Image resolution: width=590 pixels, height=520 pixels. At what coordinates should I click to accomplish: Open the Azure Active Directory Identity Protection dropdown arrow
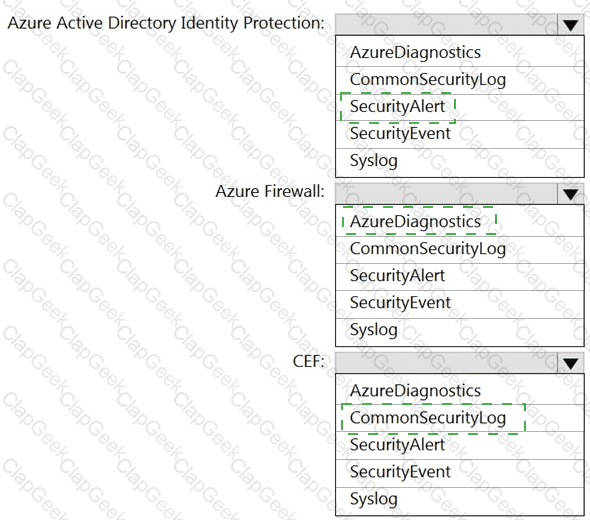point(570,25)
